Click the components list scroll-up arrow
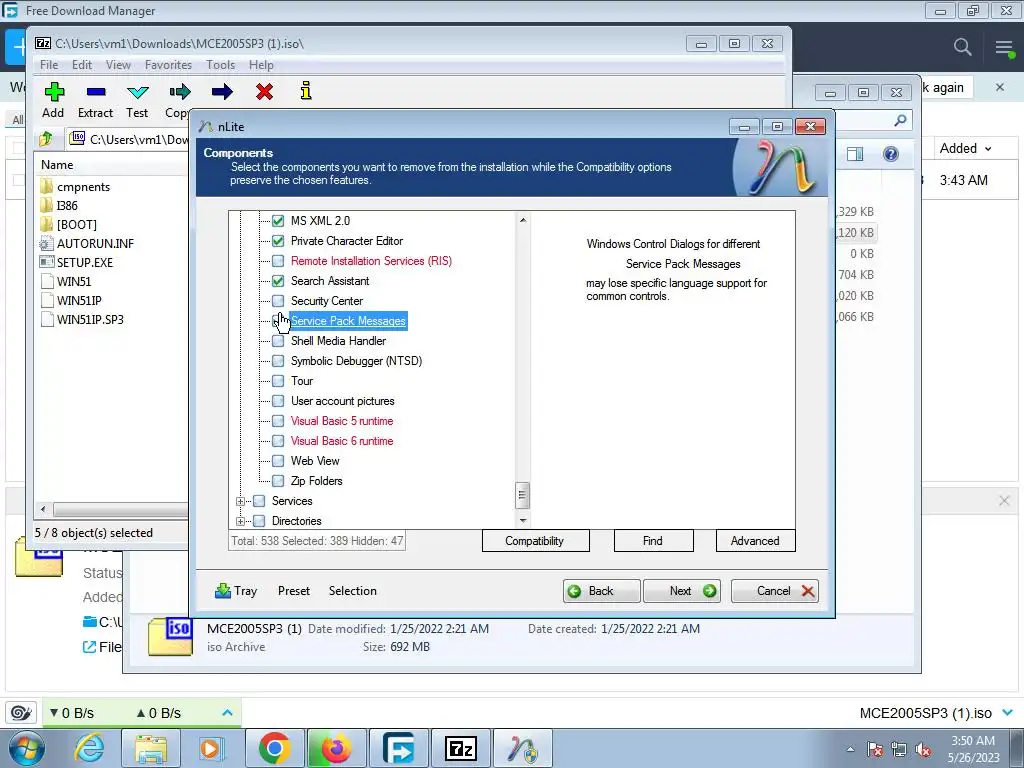The height and width of the screenshot is (768, 1024). pos(522,221)
